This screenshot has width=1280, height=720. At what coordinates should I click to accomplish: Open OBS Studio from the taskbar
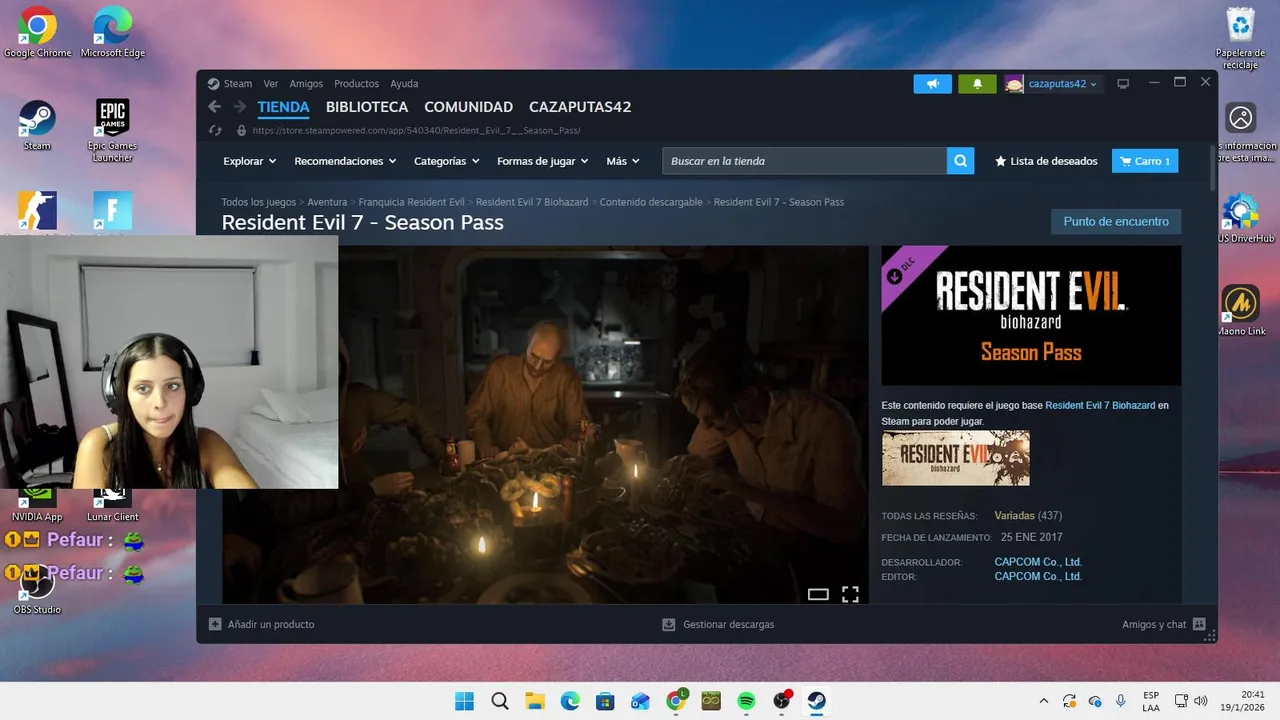781,701
